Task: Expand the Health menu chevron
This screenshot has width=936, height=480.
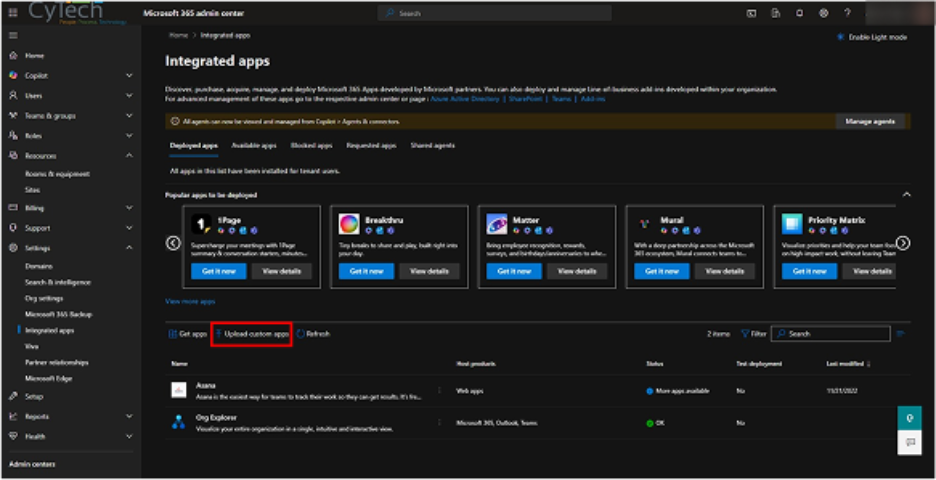Action: [130, 436]
